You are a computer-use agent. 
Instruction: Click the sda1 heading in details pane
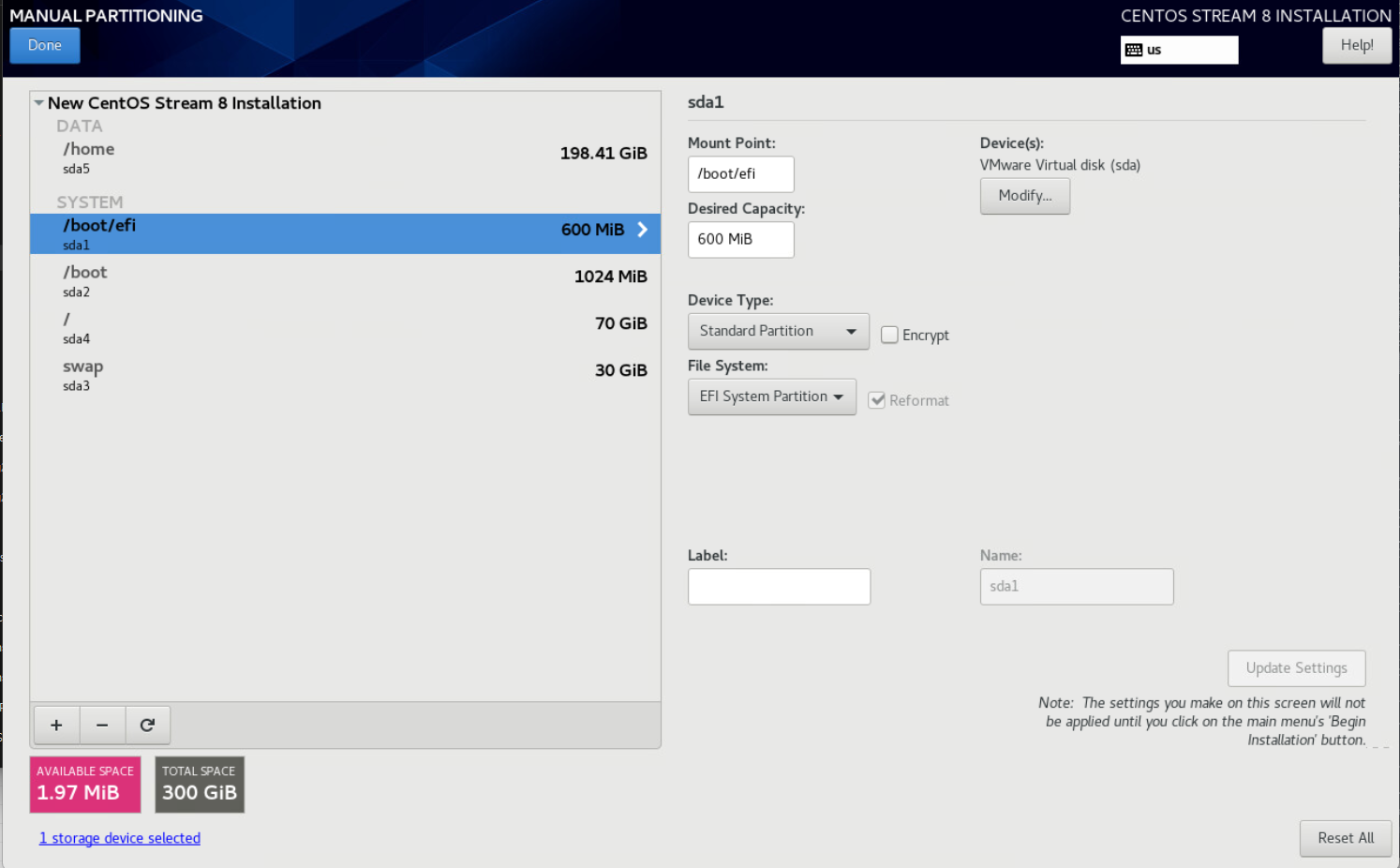[x=706, y=102]
